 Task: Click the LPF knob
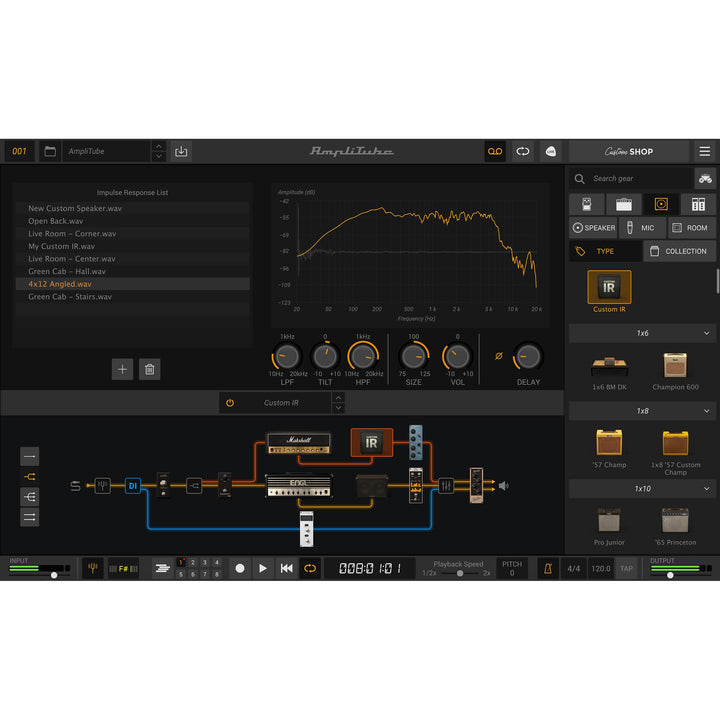coord(287,356)
